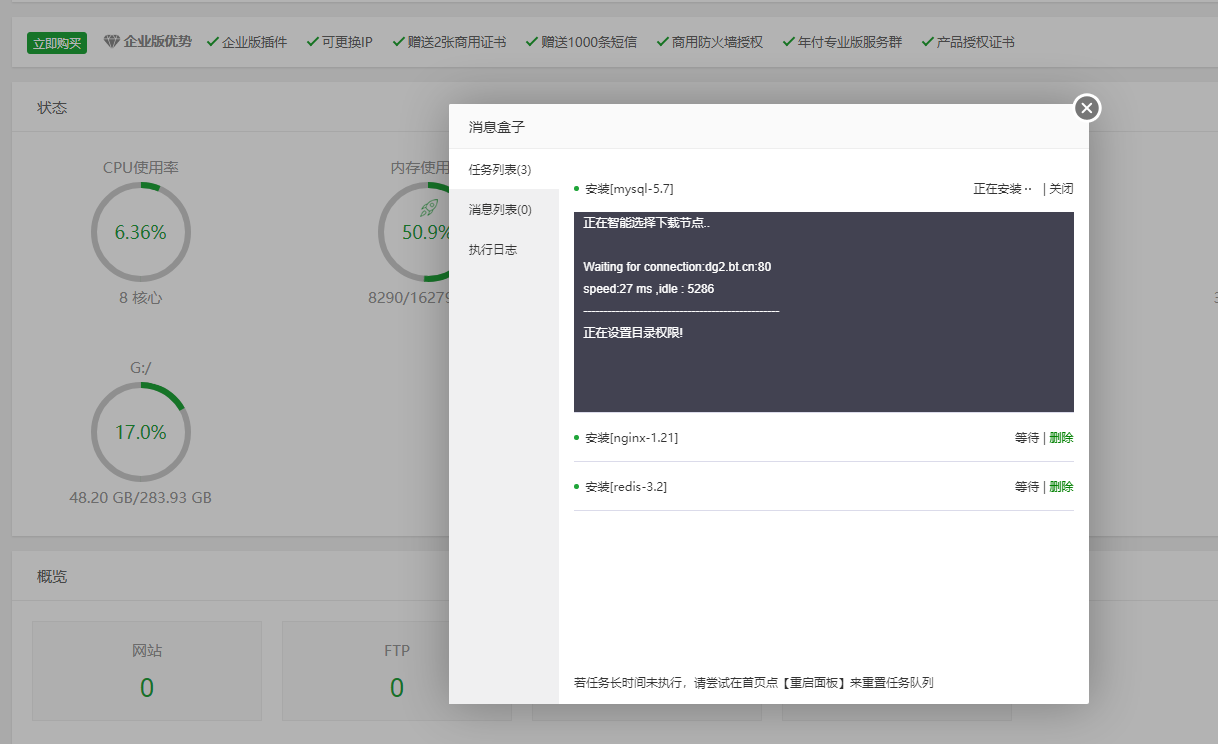Viewport: 1218px width, 744px height.
Task: Click the checkmark icon before 产品授权证书
Action: [927, 42]
